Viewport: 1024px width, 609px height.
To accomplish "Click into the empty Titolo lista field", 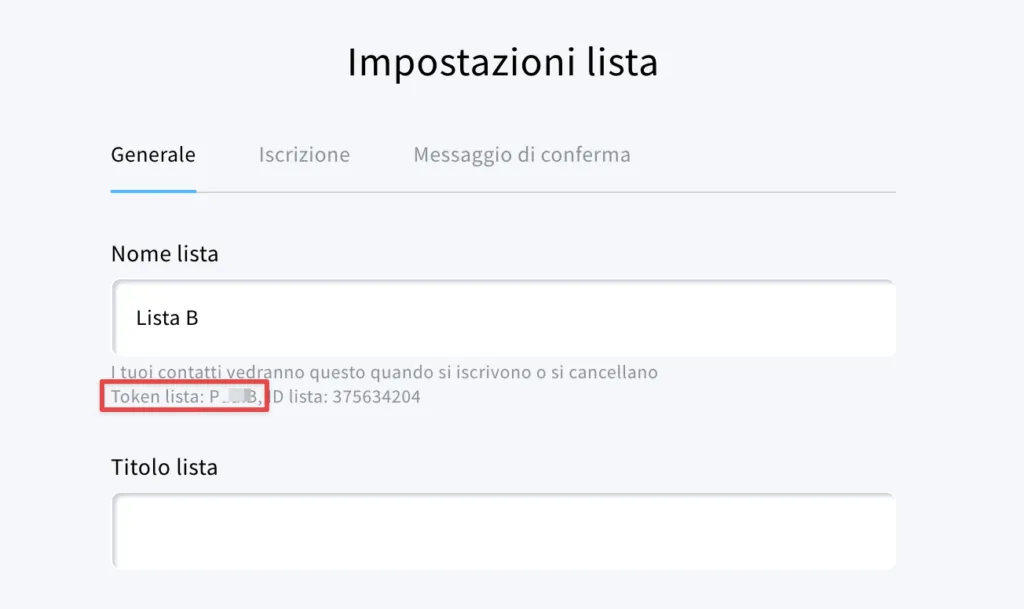I will 504,531.
